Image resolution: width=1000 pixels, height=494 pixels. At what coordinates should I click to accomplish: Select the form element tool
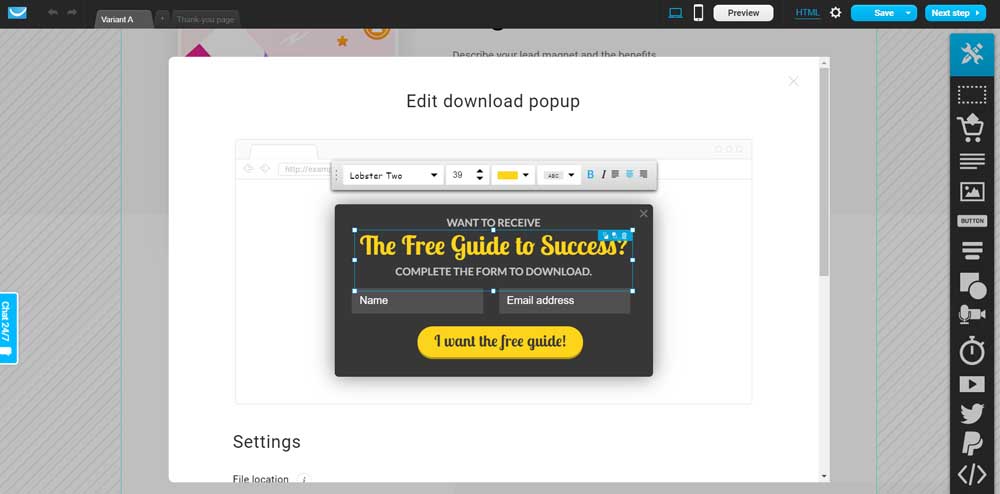tap(971, 251)
